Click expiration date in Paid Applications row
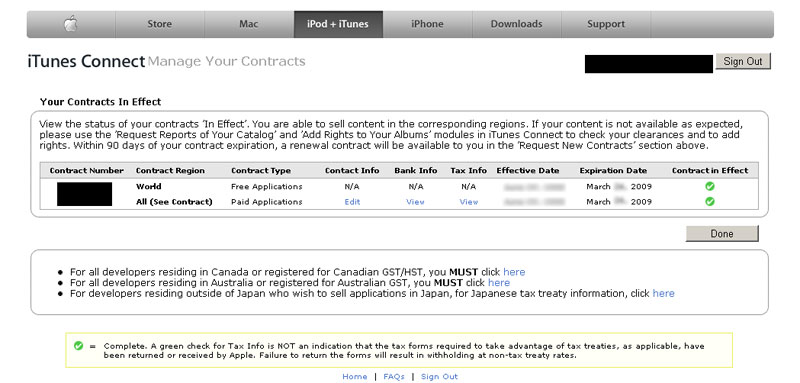 pyautogui.click(x=619, y=202)
